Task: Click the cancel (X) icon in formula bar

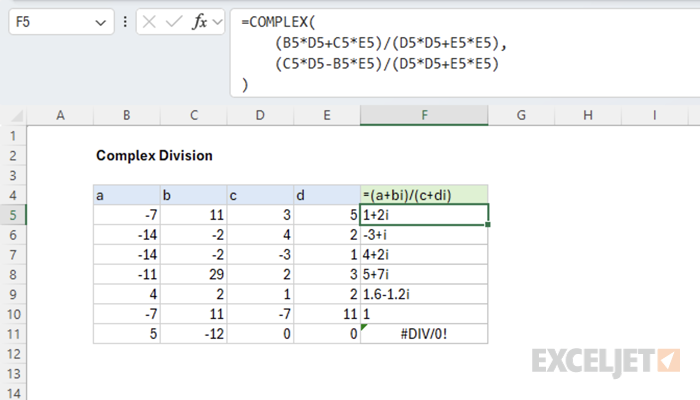Action: click(x=149, y=22)
